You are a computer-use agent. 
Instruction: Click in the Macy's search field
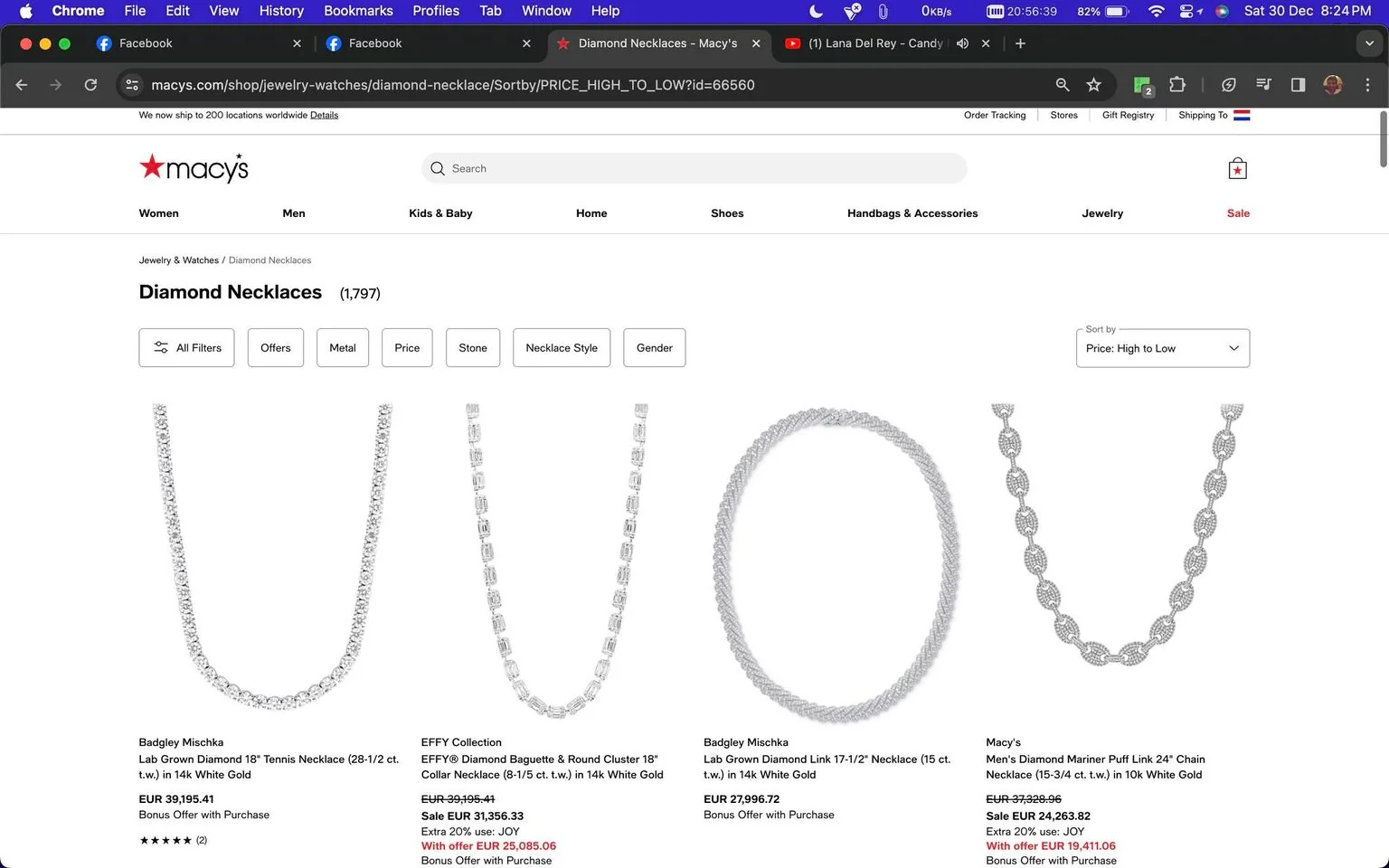tap(694, 168)
